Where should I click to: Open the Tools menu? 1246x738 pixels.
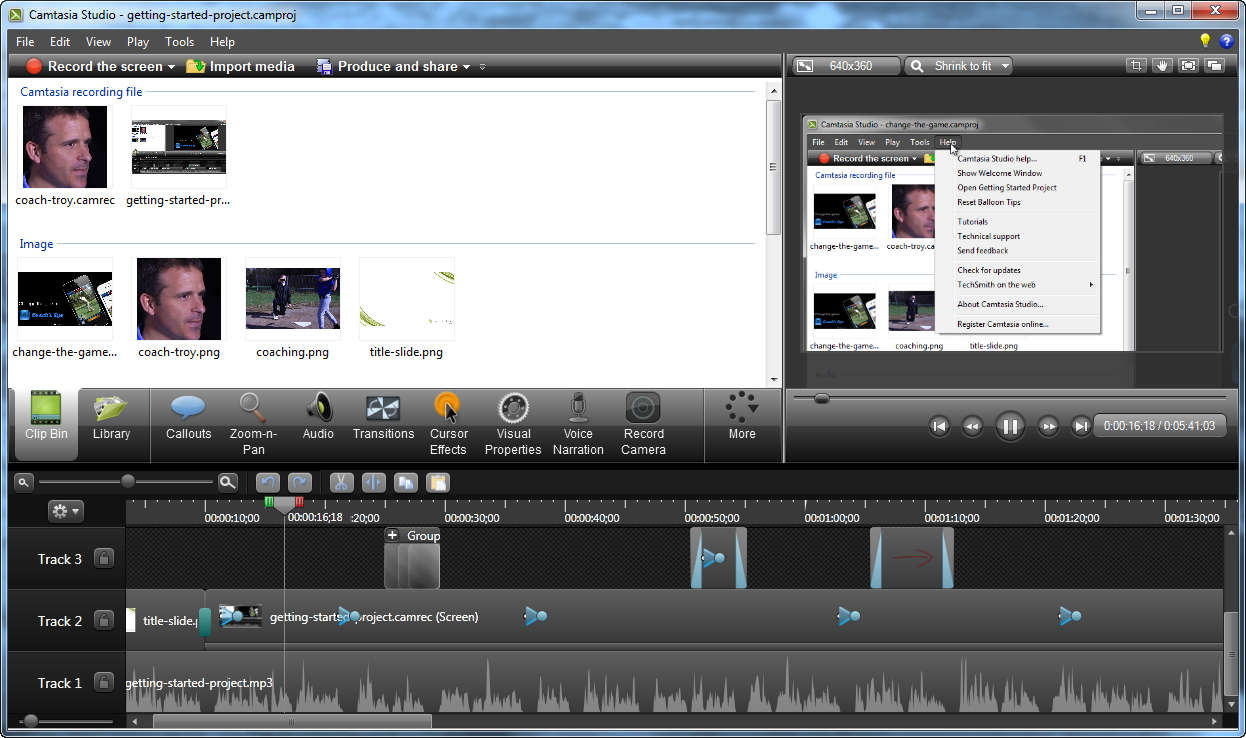tap(179, 42)
